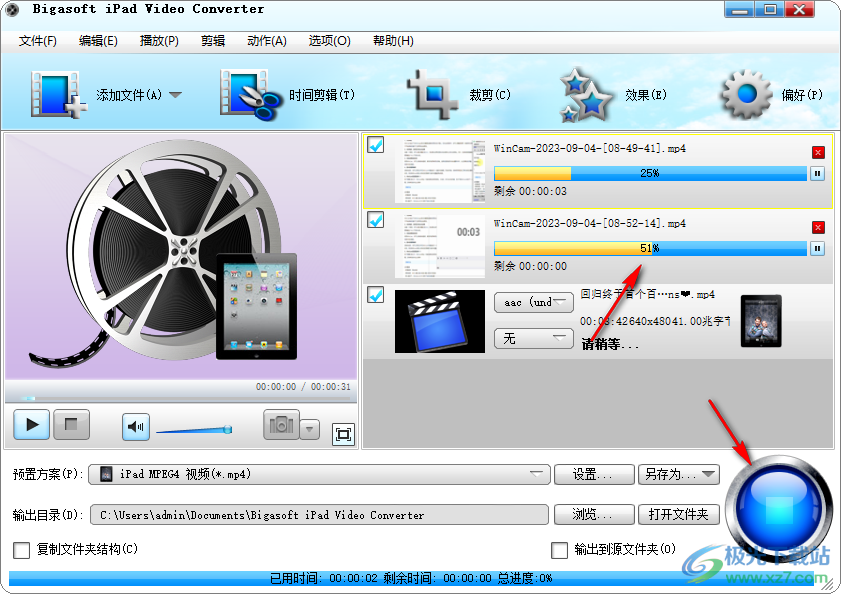
Task: Enable 输出到源文件夹(O) checkbox
Action: [559, 550]
